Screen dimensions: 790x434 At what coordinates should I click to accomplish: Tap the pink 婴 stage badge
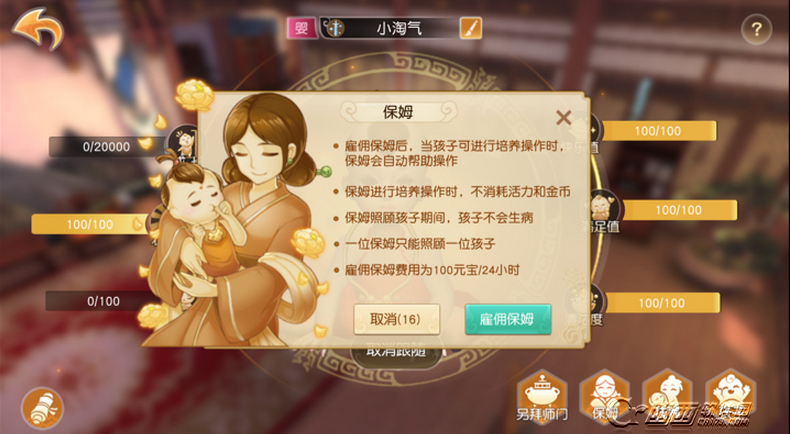coord(301,28)
